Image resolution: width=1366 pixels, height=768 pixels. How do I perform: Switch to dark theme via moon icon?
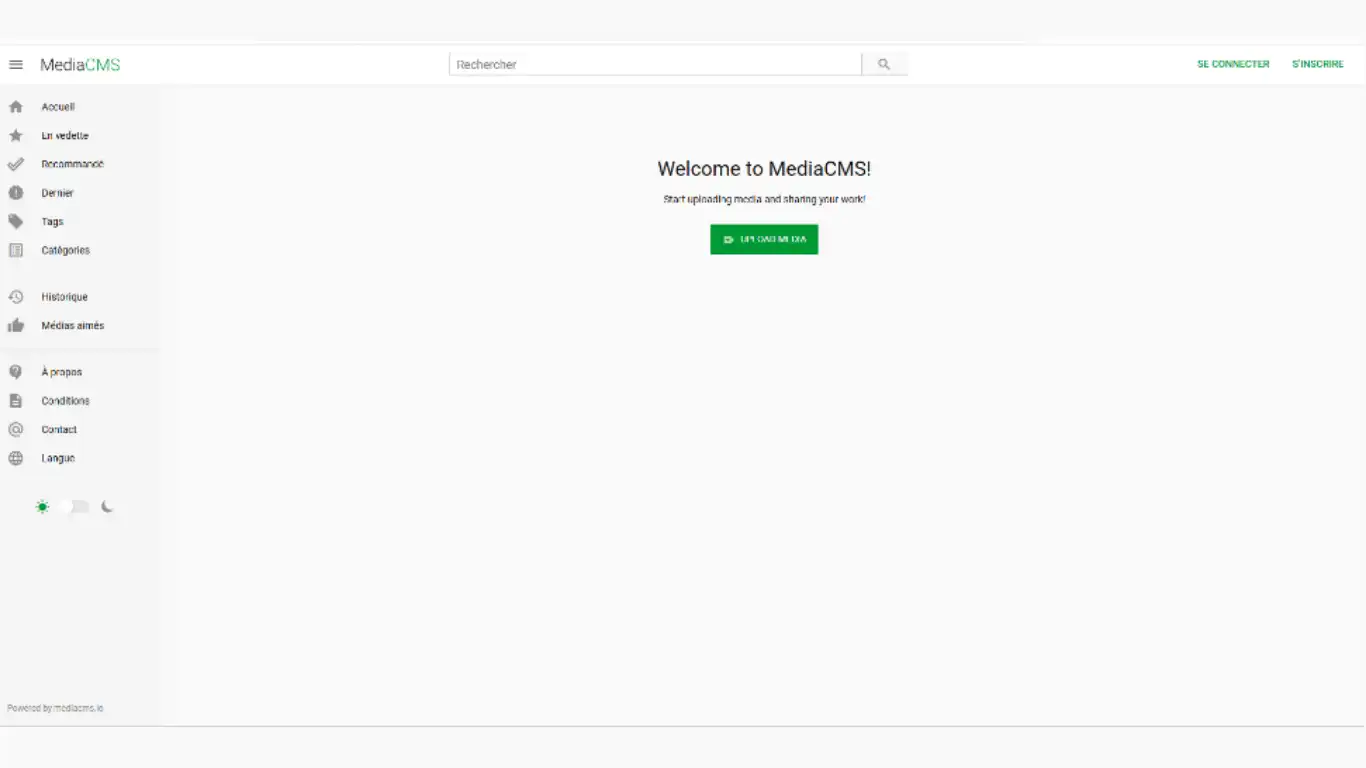pyautogui.click(x=107, y=506)
